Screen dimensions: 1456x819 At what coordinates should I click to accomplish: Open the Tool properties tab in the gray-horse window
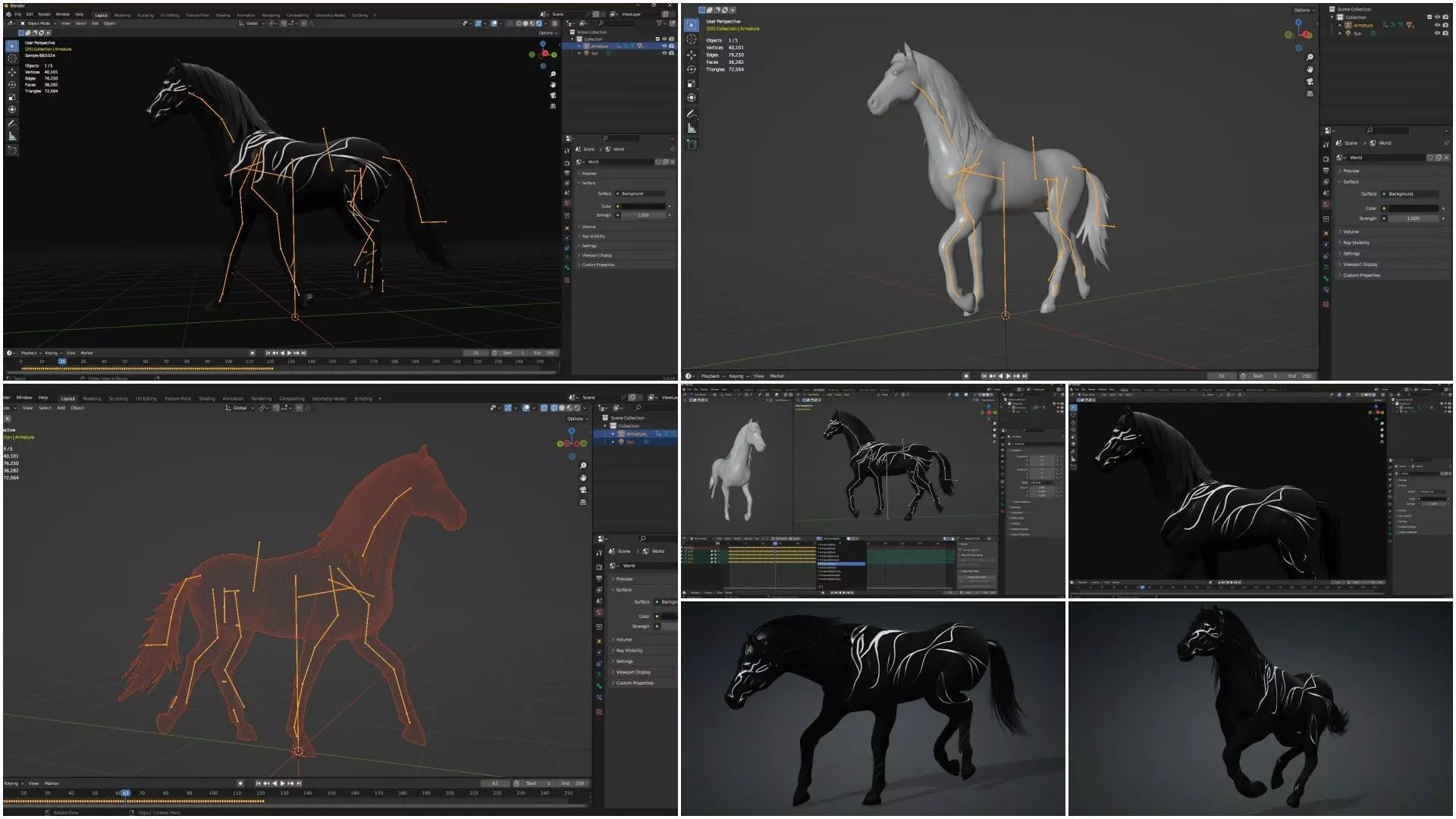(x=1326, y=144)
